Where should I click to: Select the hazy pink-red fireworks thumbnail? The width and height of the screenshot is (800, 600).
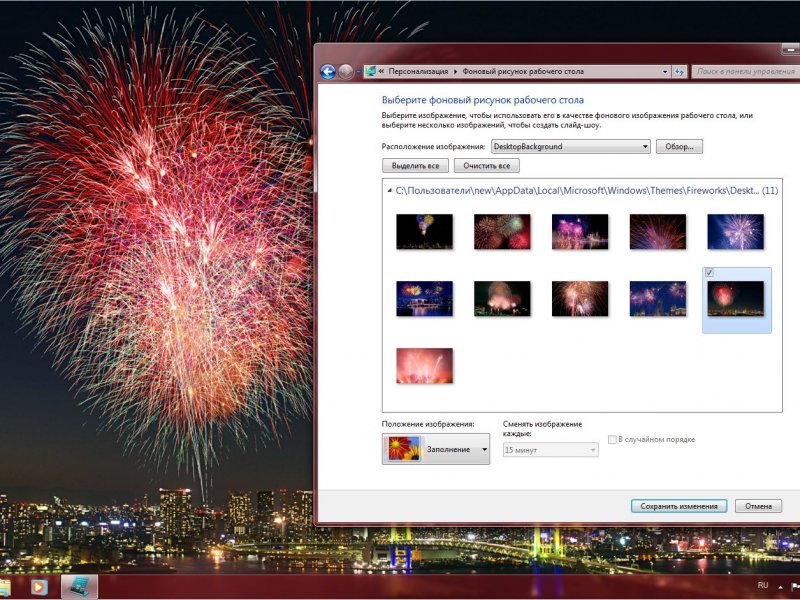point(424,365)
